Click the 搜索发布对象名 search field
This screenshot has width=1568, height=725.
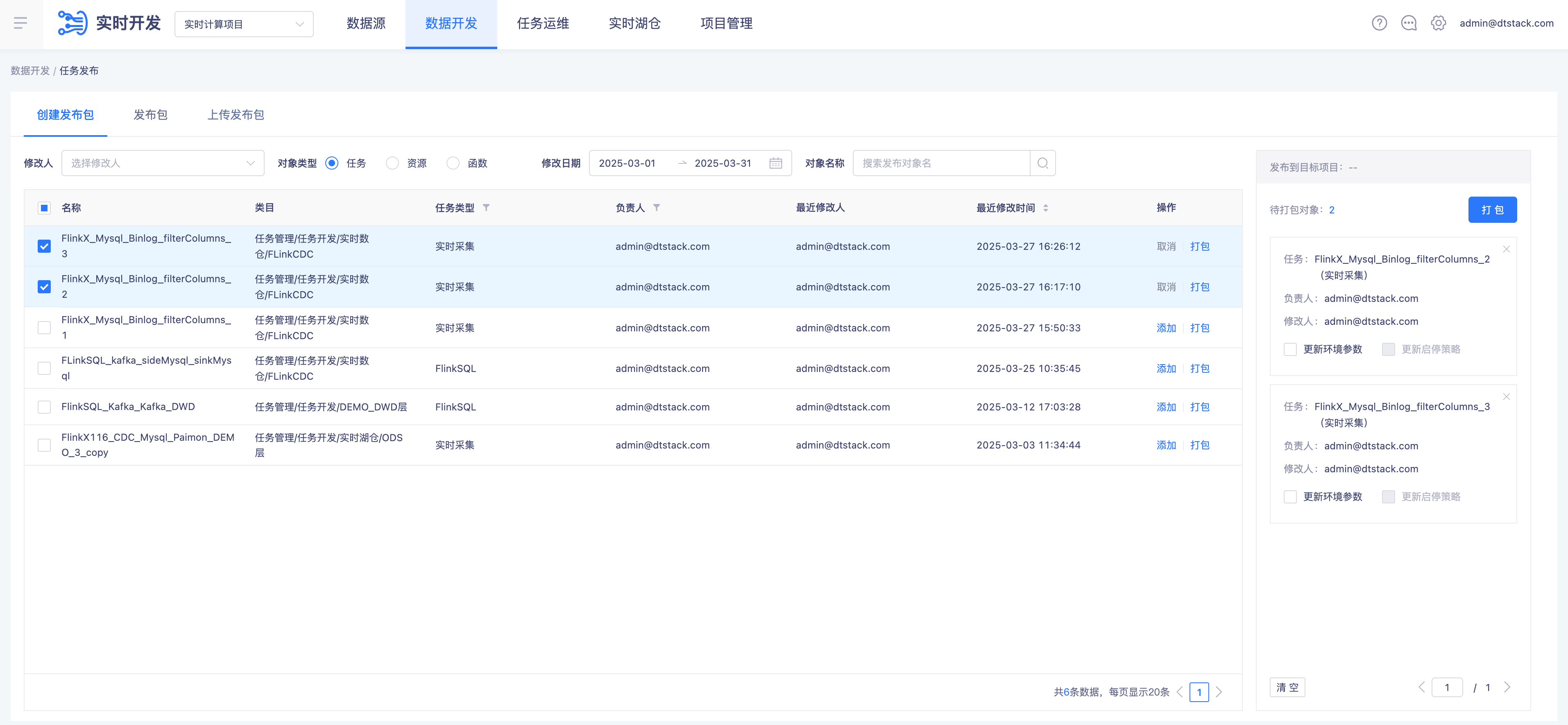[941, 163]
